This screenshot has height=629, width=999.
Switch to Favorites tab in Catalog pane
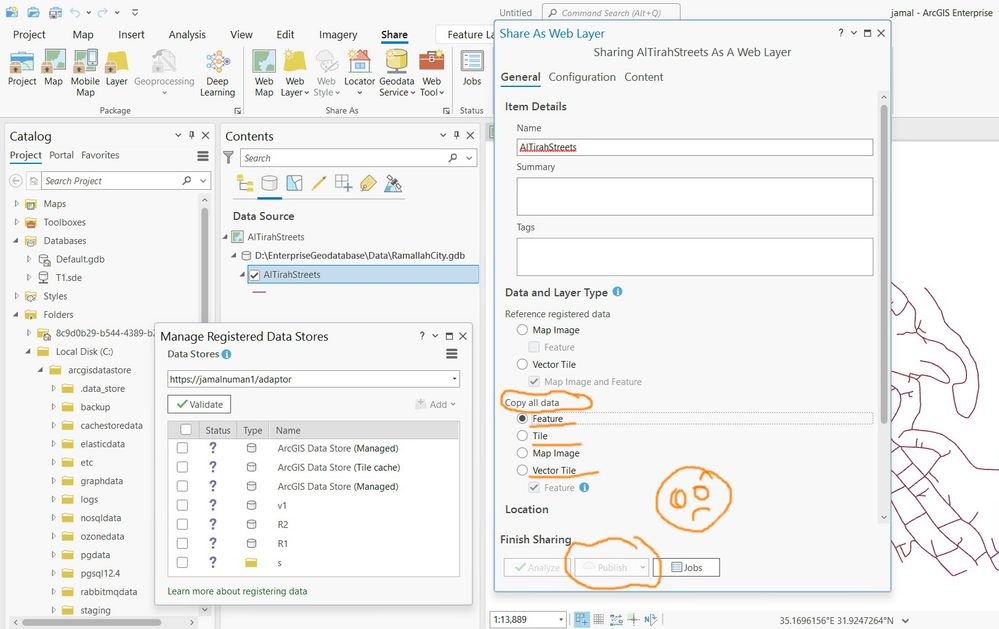100,155
